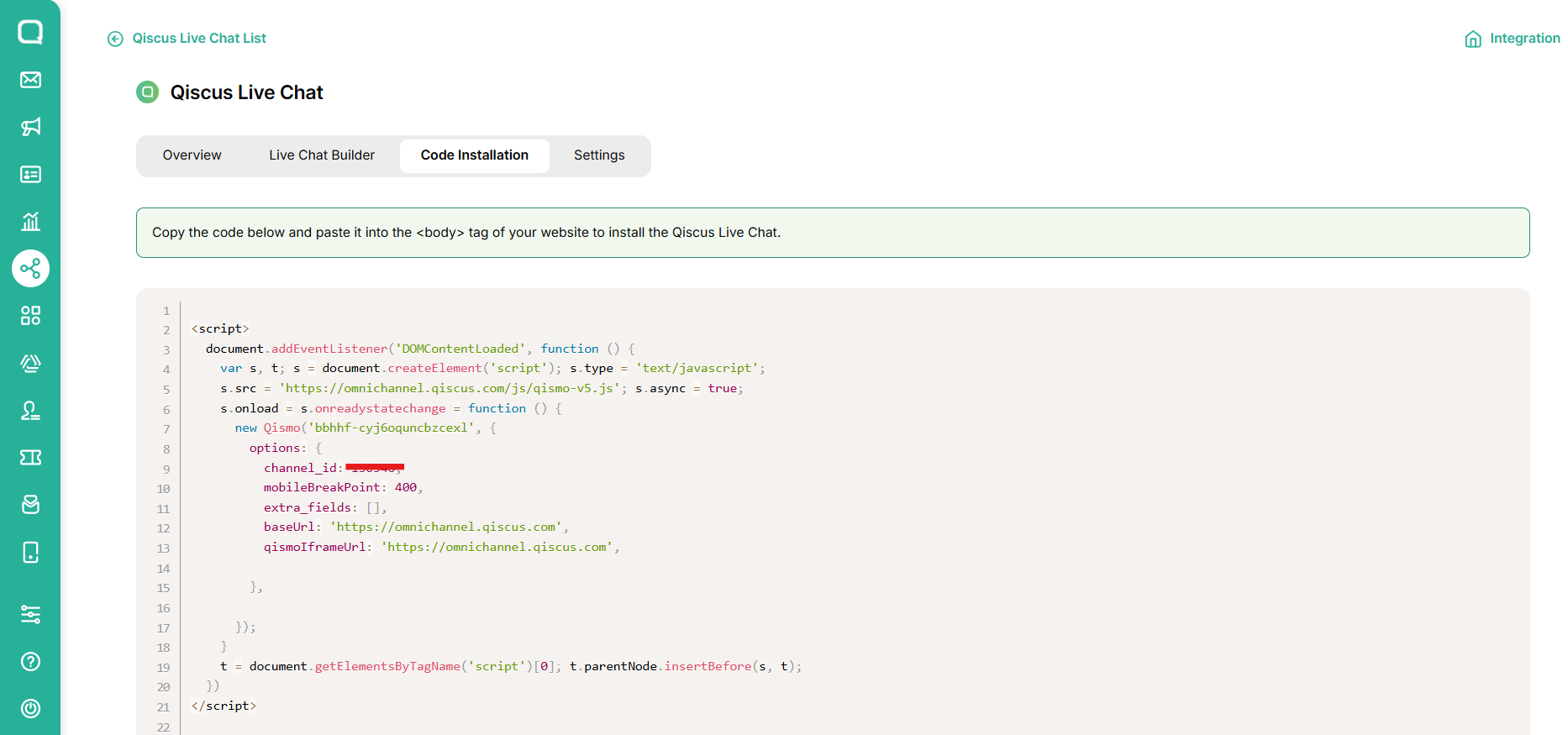Screen dimensions: 1568x735
Task: Select the Code Installation tab
Action: coord(474,155)
